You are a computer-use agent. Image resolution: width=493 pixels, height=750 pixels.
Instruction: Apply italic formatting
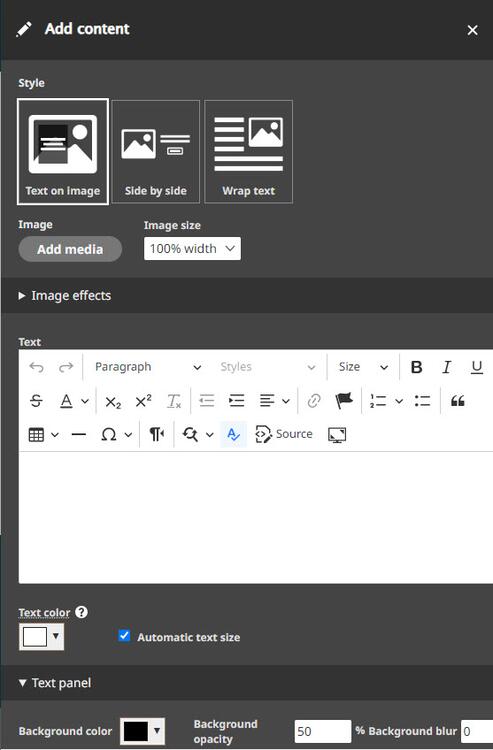pos(447,367)
